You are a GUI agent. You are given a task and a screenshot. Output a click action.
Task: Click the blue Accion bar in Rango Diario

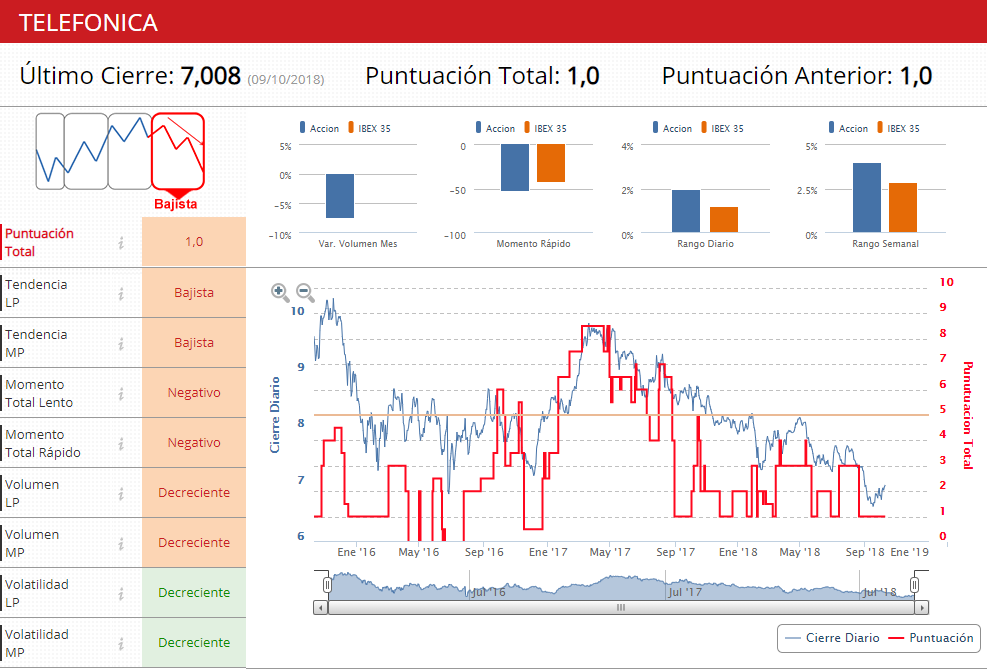point(686,211)
